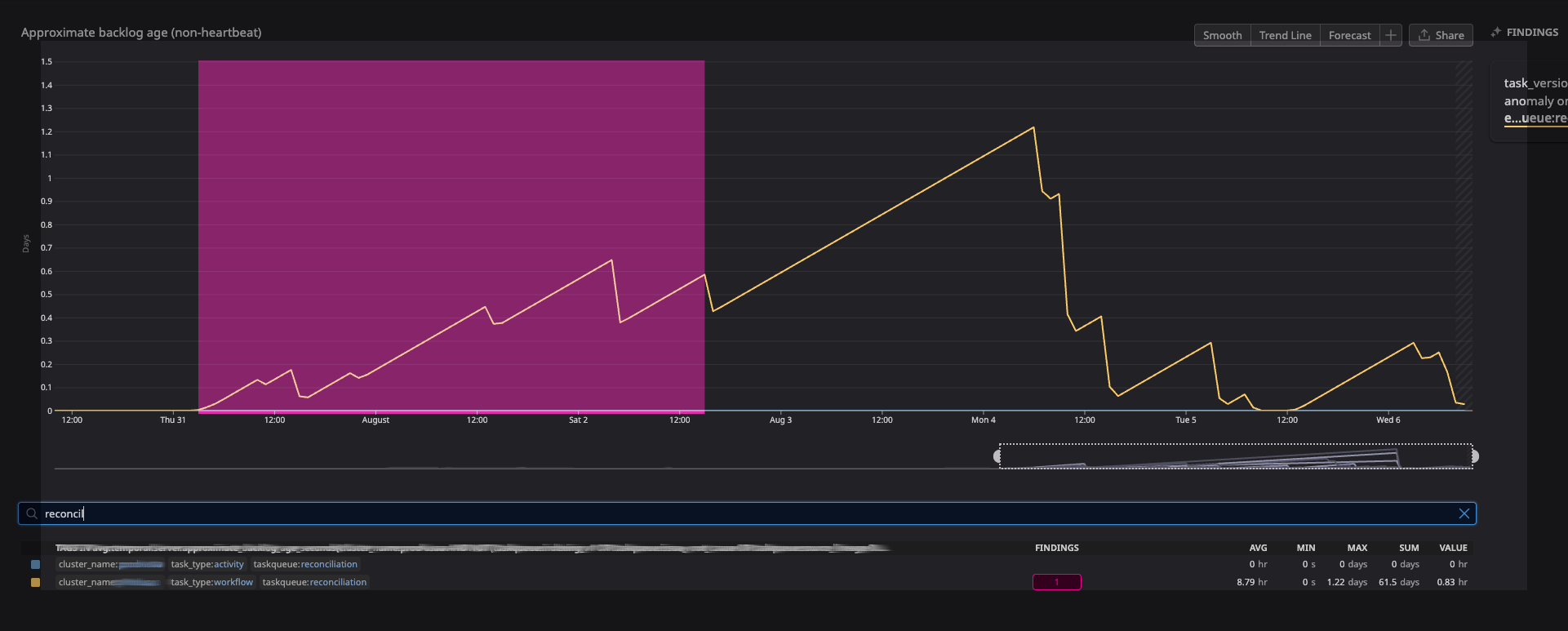
Task: Click the right handle of the time range selector
Action: 1475,456
